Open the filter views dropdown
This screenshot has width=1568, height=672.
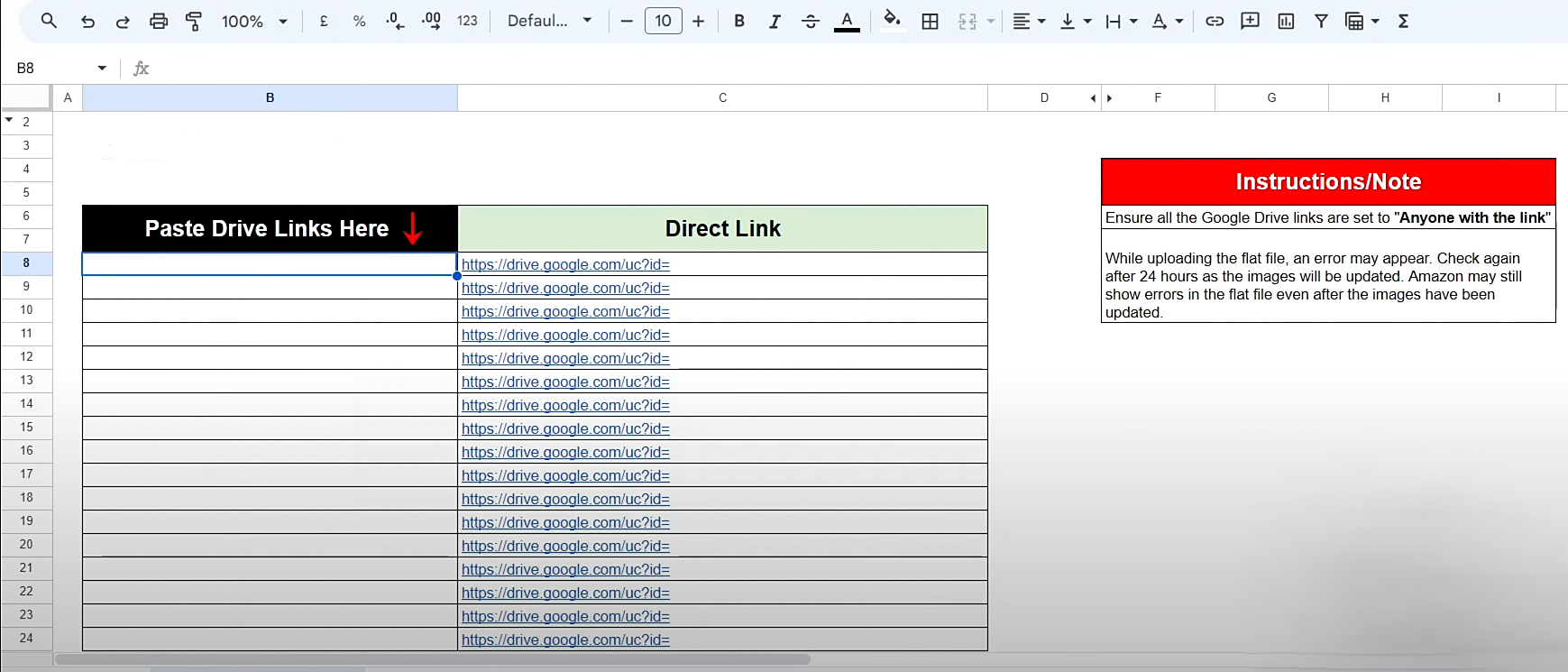coord(1362,21)
